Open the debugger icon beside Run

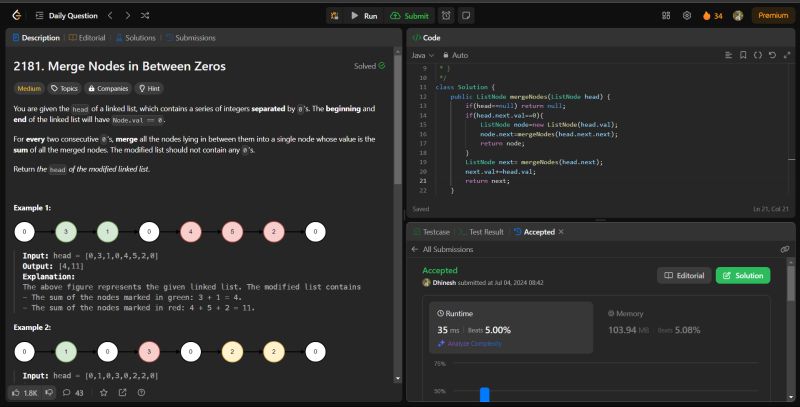click(334, 16)
